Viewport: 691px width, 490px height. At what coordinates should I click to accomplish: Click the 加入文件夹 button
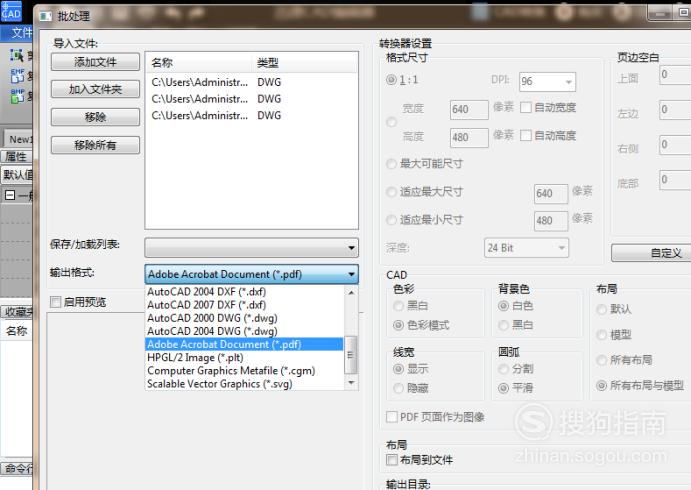coord(95,89)
